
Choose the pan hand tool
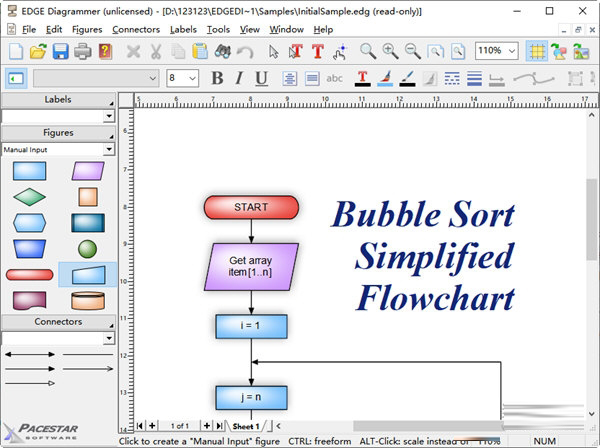click(x=340, y=52)
